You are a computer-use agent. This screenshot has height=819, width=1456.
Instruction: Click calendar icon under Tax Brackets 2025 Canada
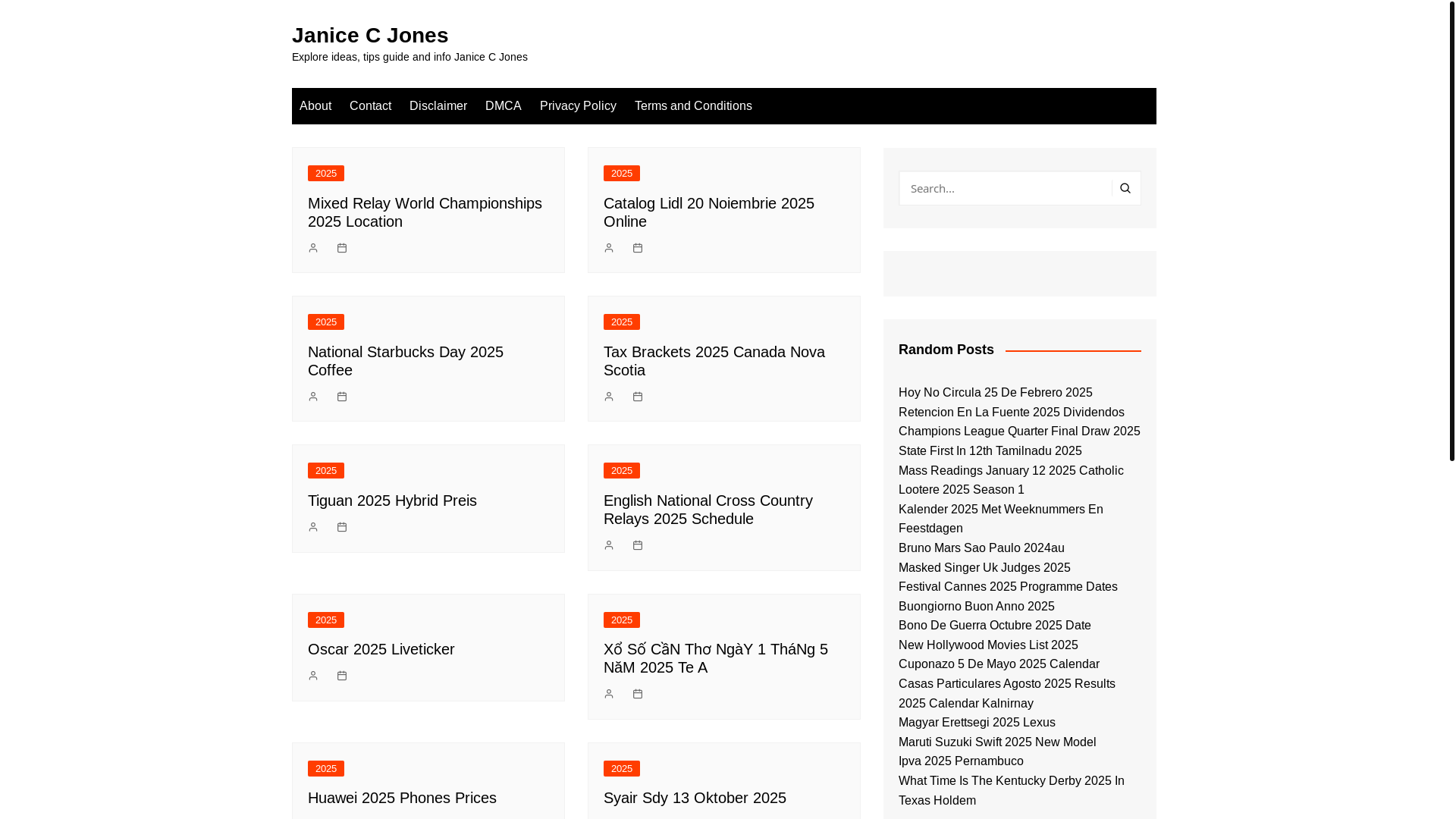[x=638, y=397]
